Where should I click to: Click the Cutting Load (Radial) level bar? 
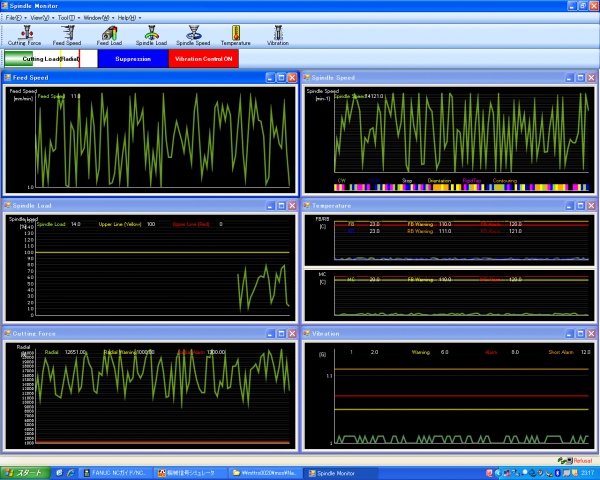[50, 59]
